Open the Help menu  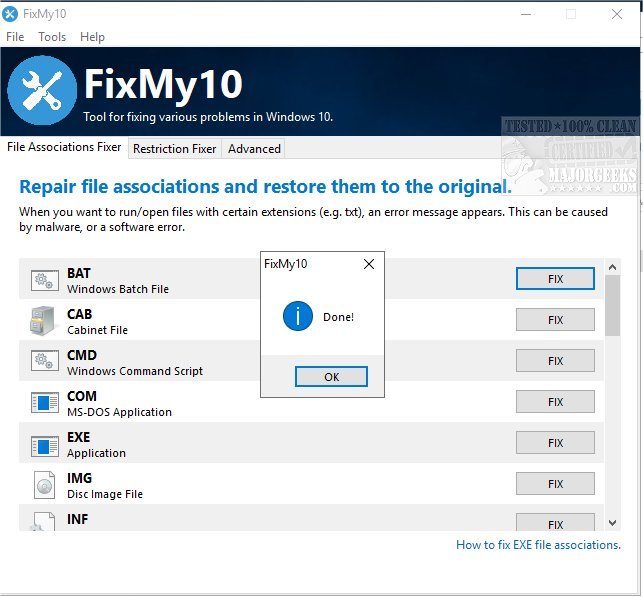click(x=92, y=37)
